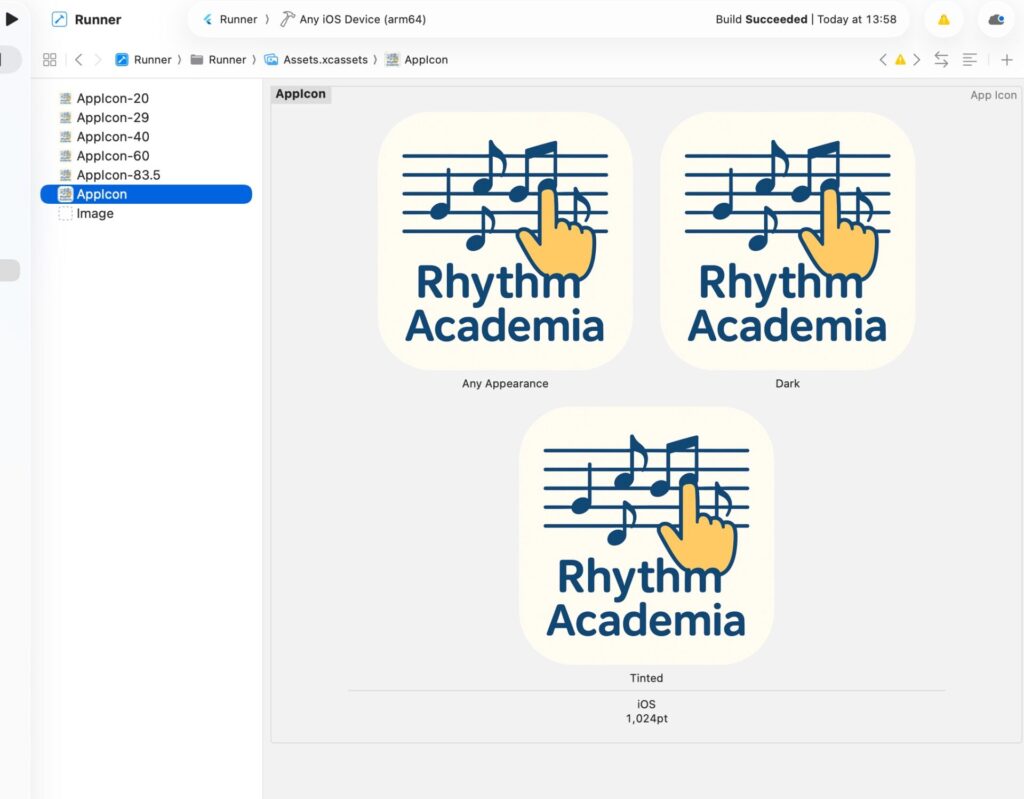
Task: Click the yellow warning icon in toolbar
Action: (943, 20)
